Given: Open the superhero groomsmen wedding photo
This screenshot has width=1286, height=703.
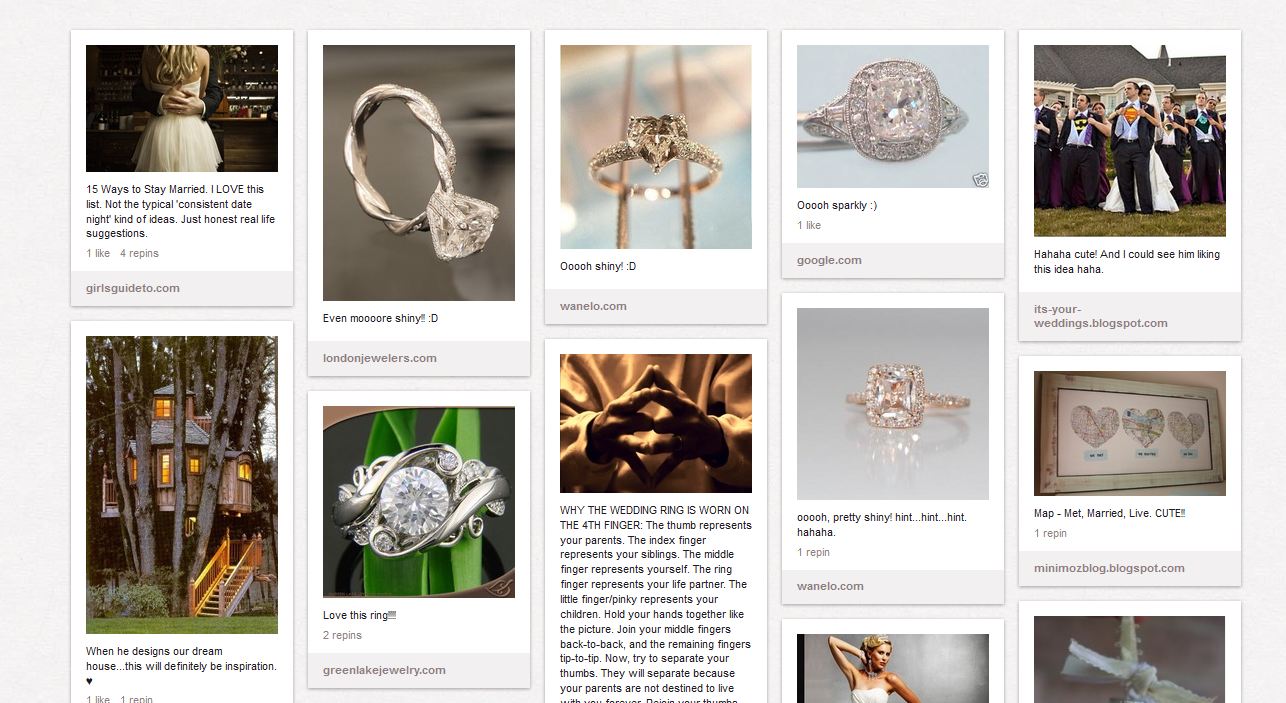Looking at the screenshot, I should tap(1130, 141).
